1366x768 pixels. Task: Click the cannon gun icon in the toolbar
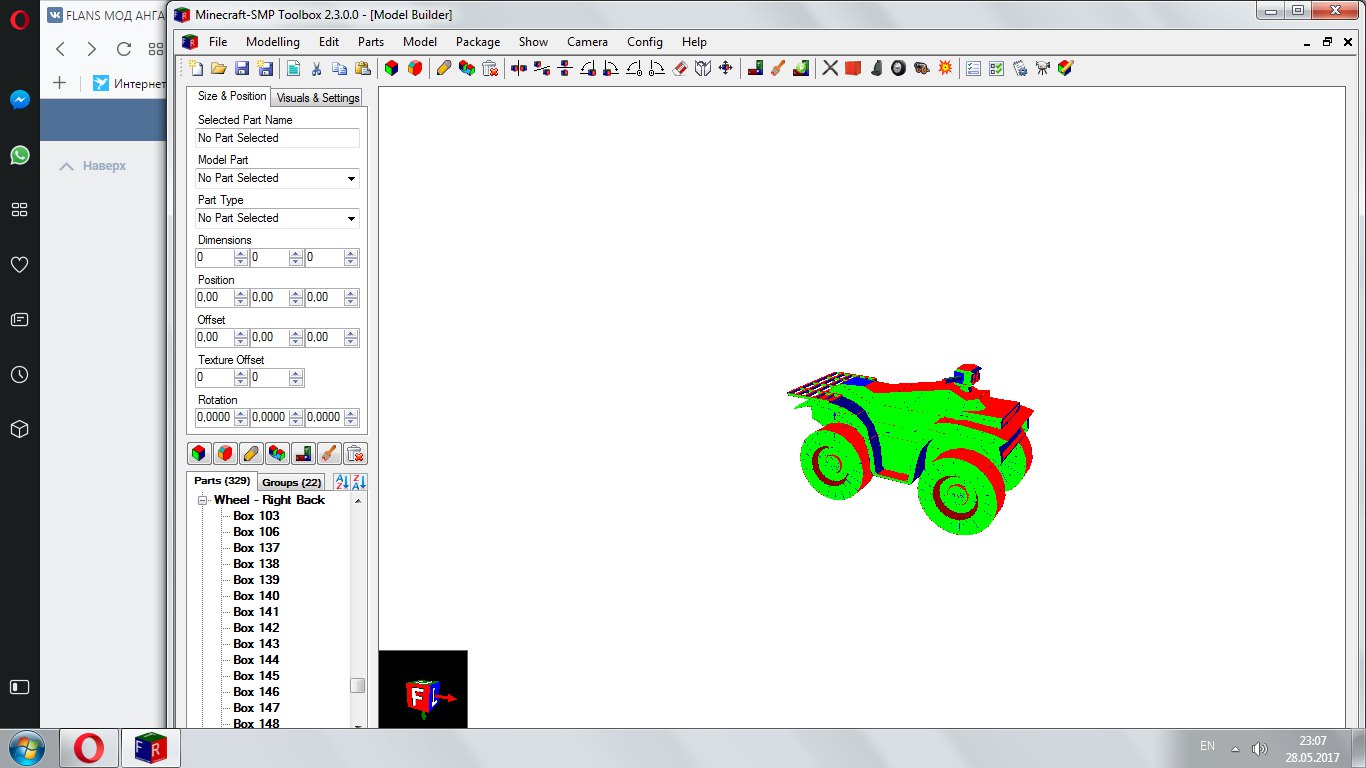point(921,68)
